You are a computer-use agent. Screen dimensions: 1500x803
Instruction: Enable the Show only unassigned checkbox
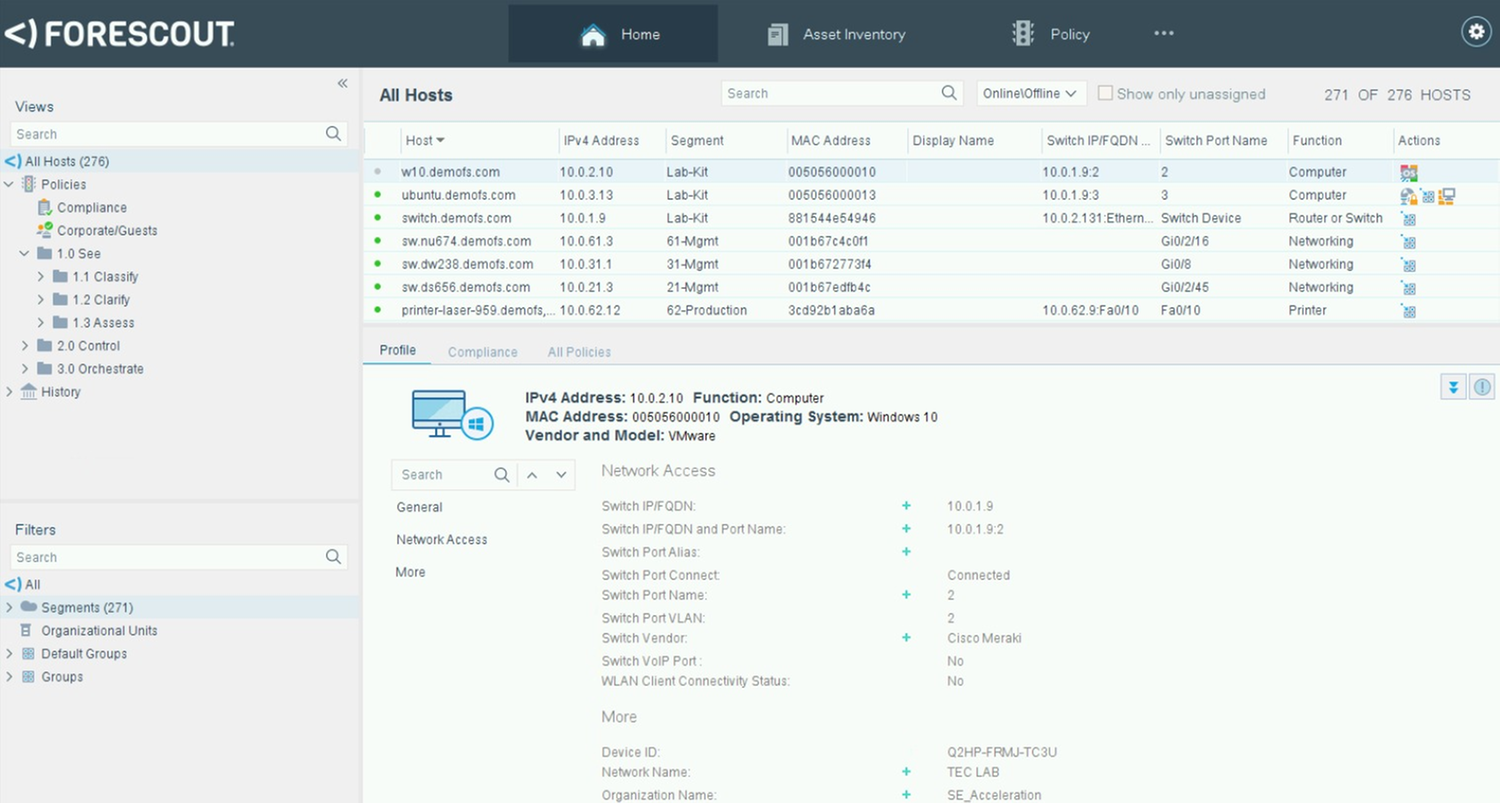click(x=1105, y=92)
